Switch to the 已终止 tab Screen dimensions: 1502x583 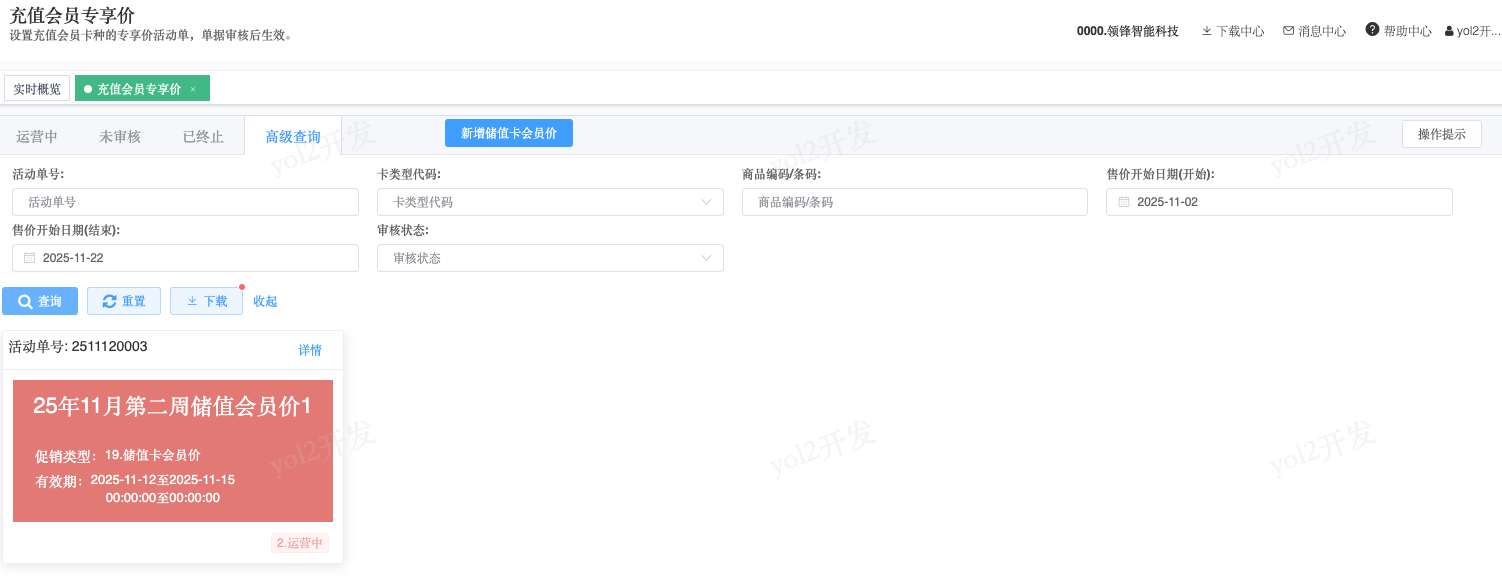[203, 137]
